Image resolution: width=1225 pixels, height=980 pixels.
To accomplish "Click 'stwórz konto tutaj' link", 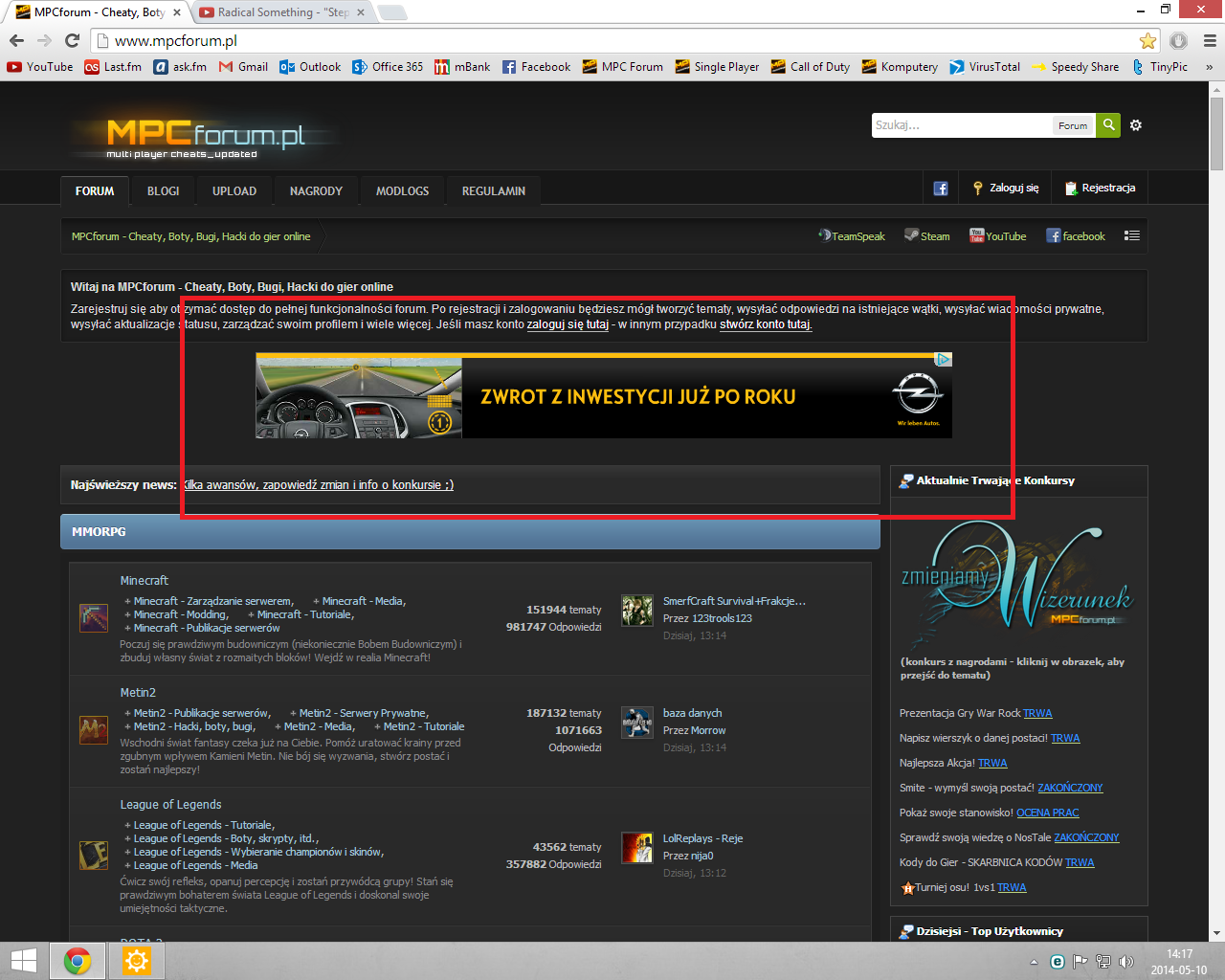I will (766, 324).
